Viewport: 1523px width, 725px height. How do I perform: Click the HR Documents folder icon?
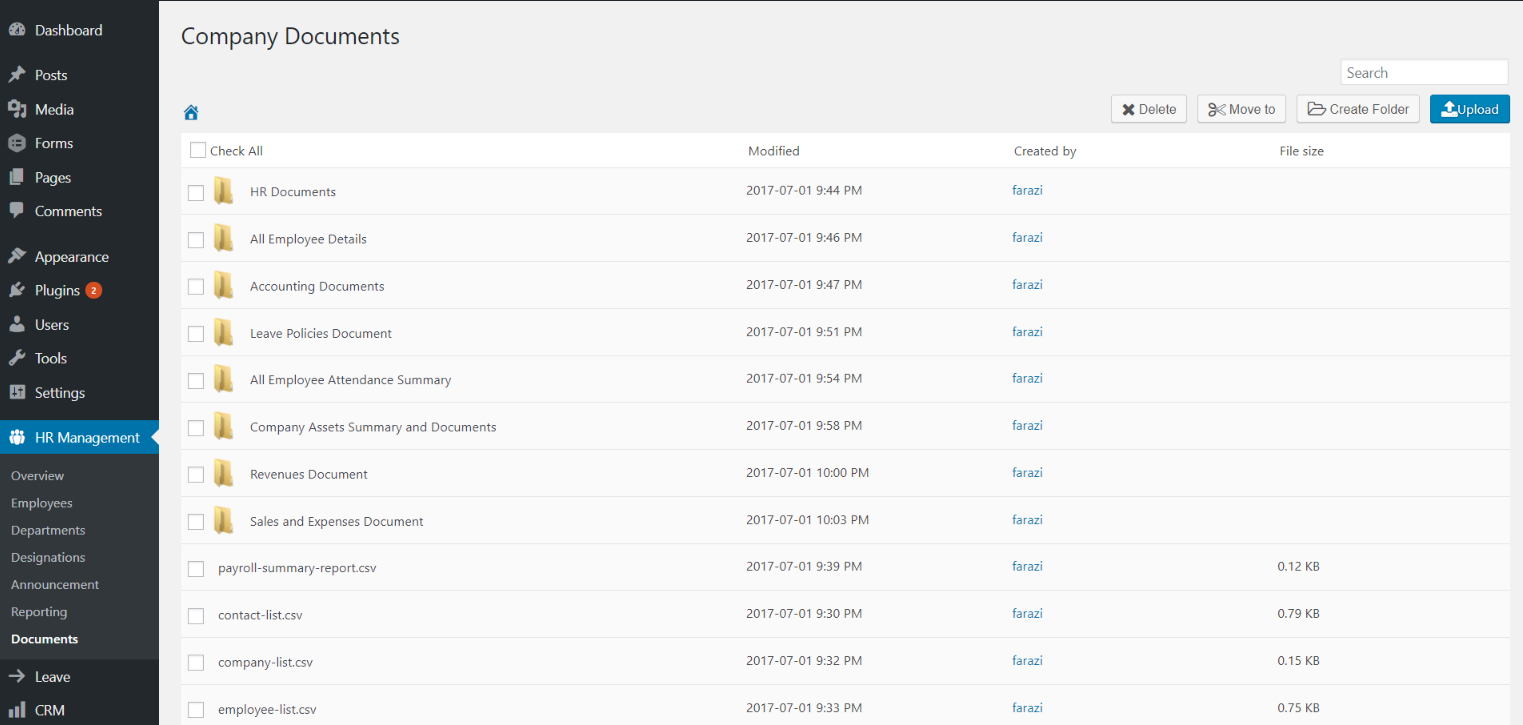pos(224,191)
